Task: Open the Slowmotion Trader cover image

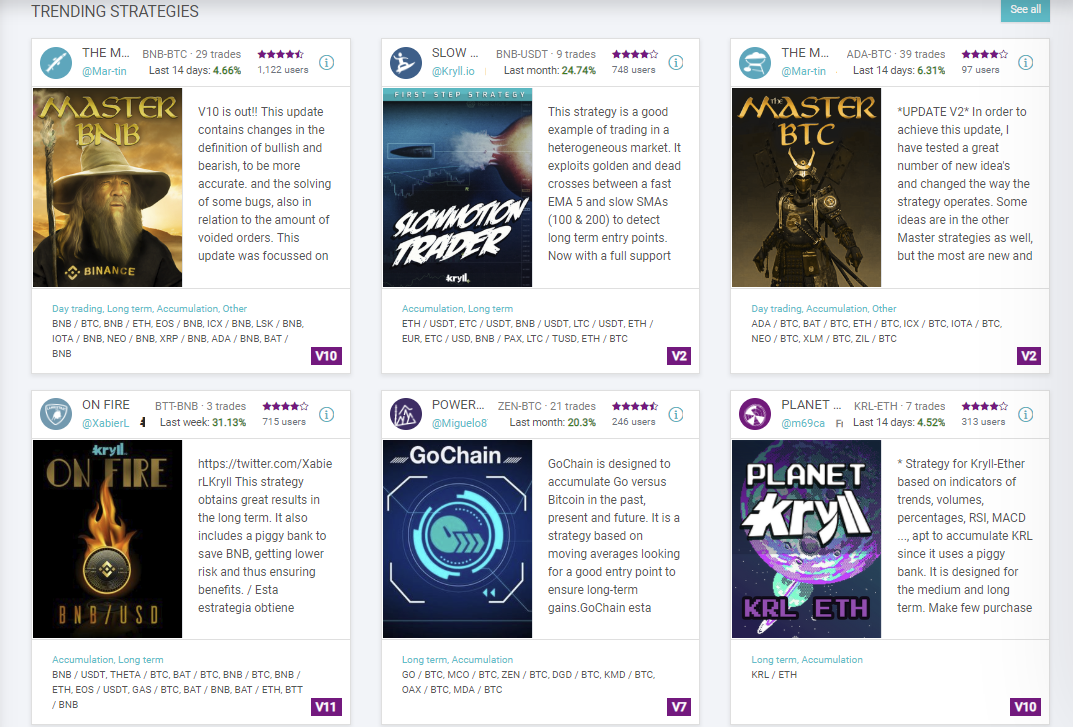Action: 457,187
